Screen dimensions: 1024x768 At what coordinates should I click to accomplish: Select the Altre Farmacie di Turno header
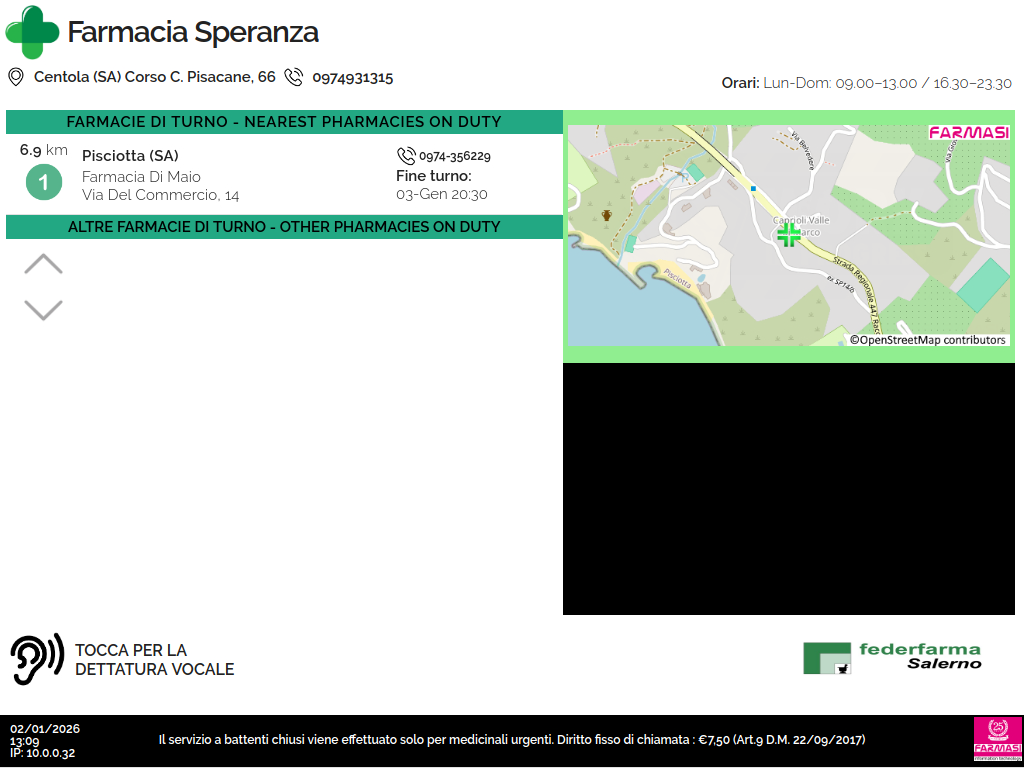[284, 227]
